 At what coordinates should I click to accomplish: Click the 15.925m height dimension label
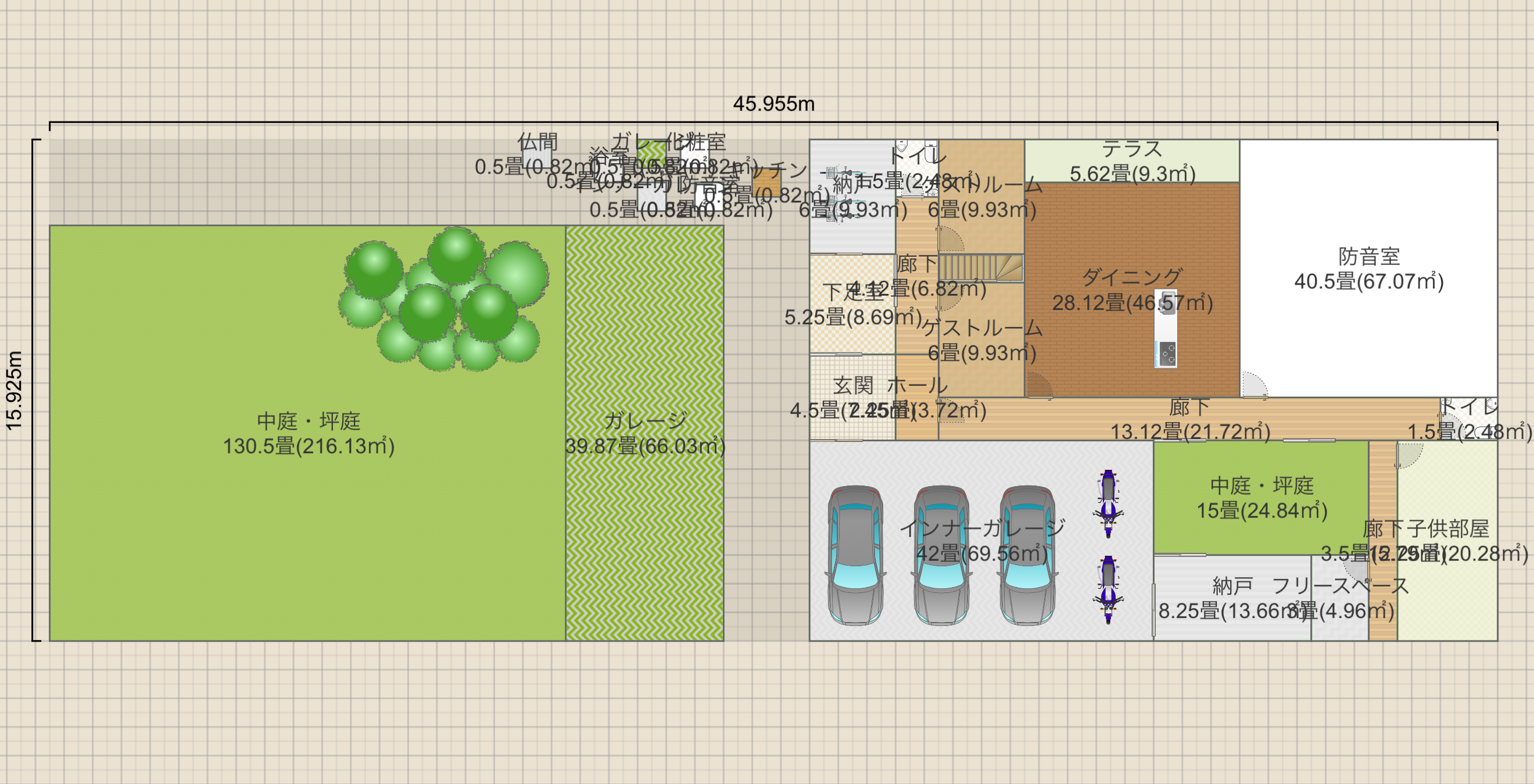tap(14, 390)
